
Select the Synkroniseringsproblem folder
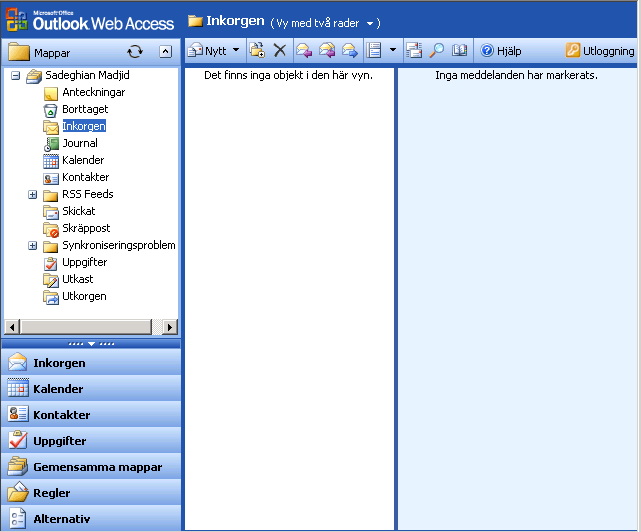pos(119,245)
